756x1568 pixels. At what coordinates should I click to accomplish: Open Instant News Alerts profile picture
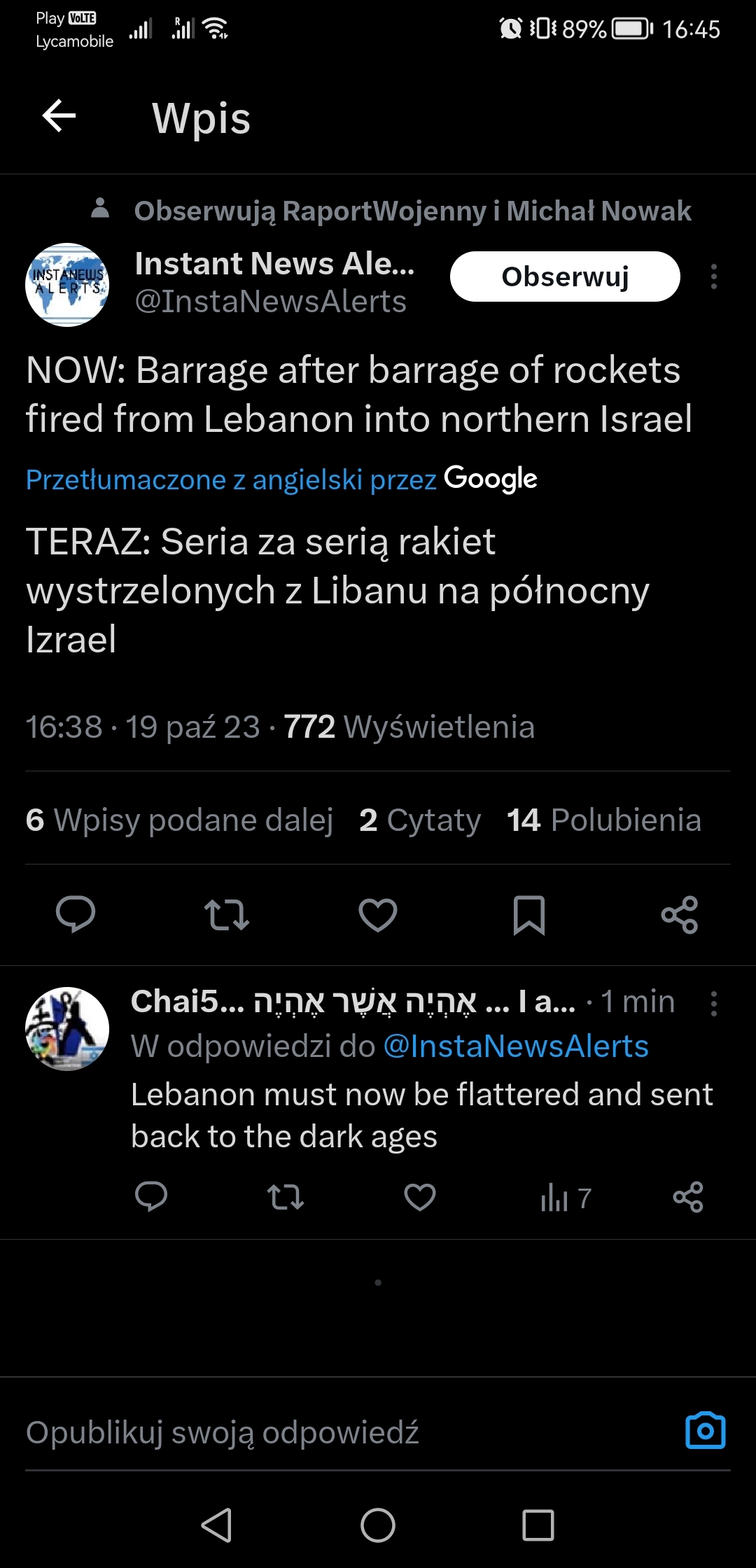pos(67,285)
